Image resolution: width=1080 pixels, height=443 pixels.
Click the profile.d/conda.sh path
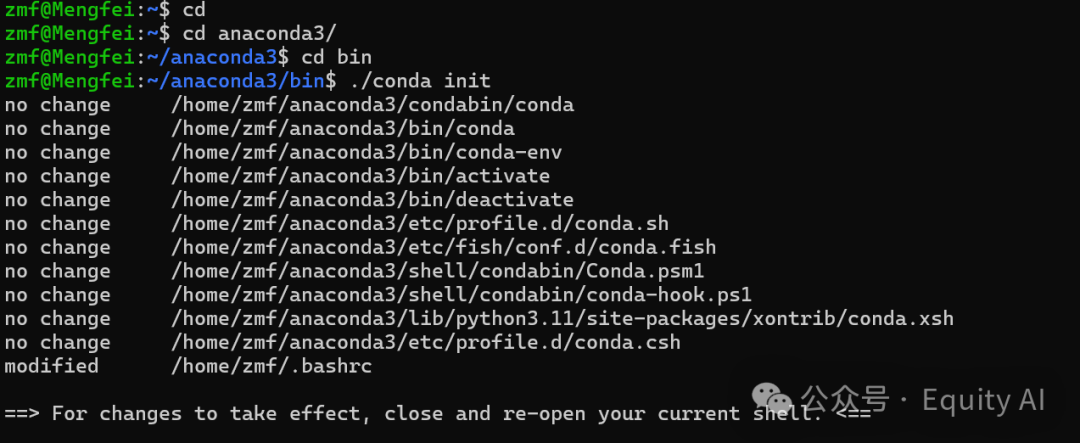pyautogui.click(x=420, y=223)
